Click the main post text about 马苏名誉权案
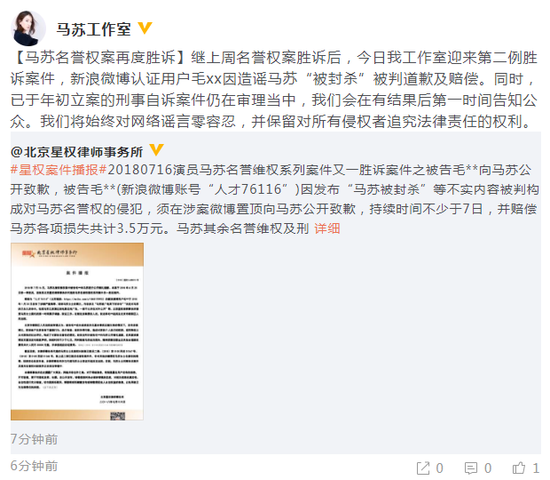 click(274, 89)
